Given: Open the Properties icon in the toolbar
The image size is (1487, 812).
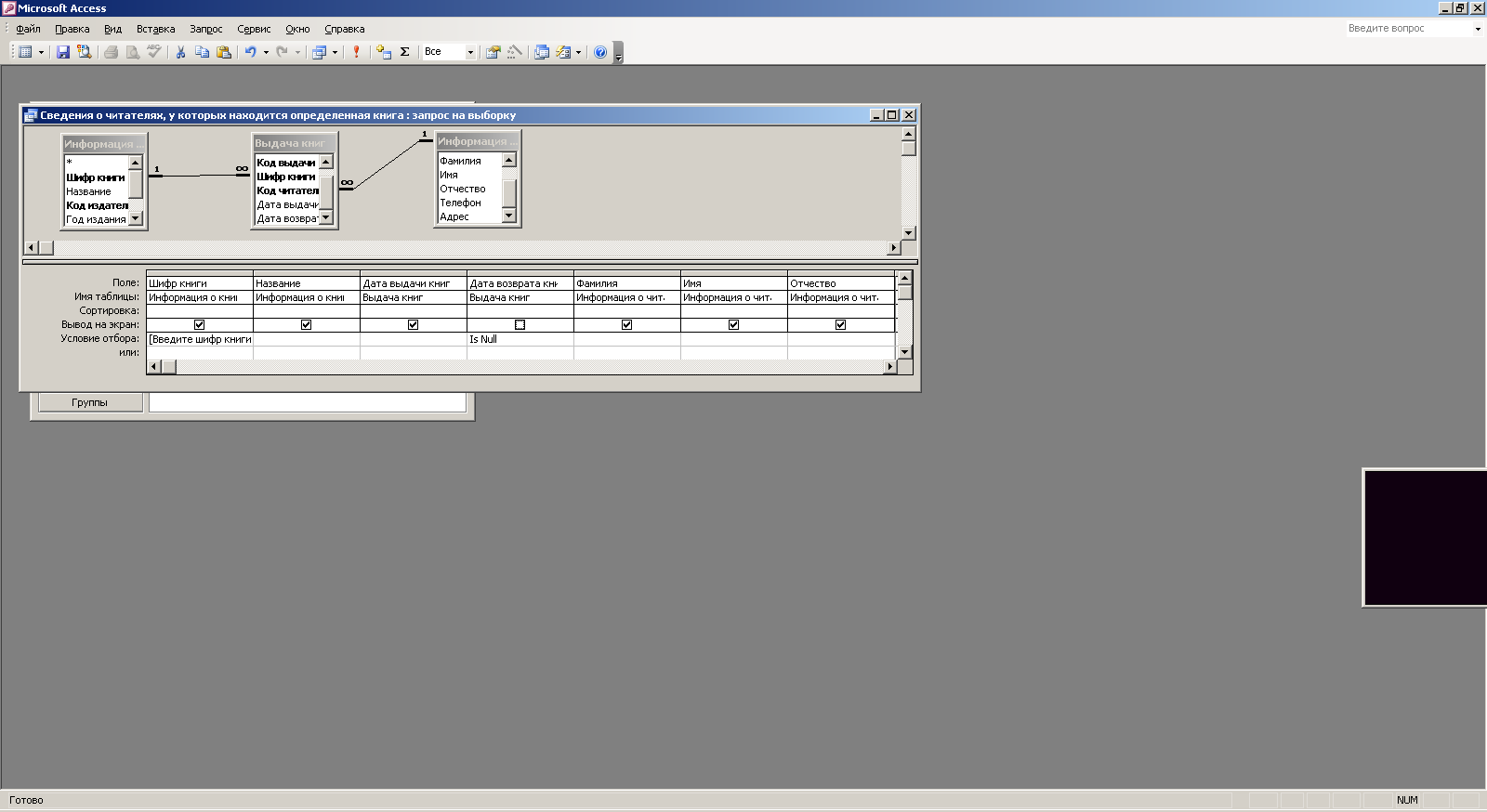Looking at the screenshot, I should (x=493, y=52).
